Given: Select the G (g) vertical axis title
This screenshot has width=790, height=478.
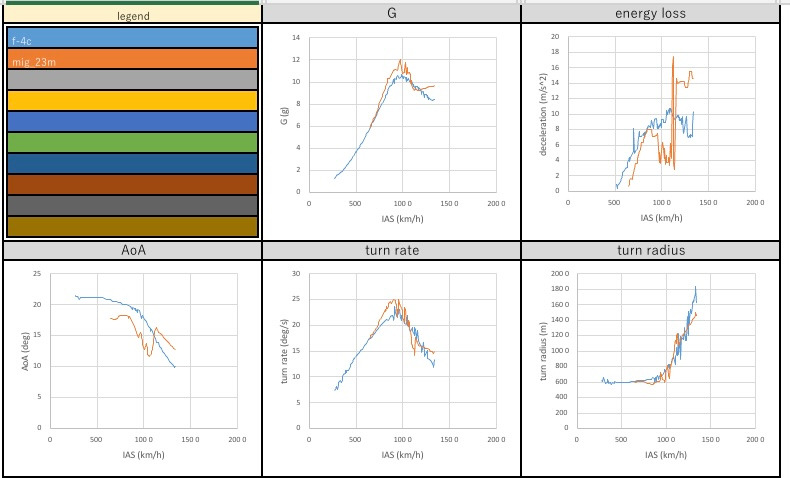Looking at the screenshot, I should point(283,115).
